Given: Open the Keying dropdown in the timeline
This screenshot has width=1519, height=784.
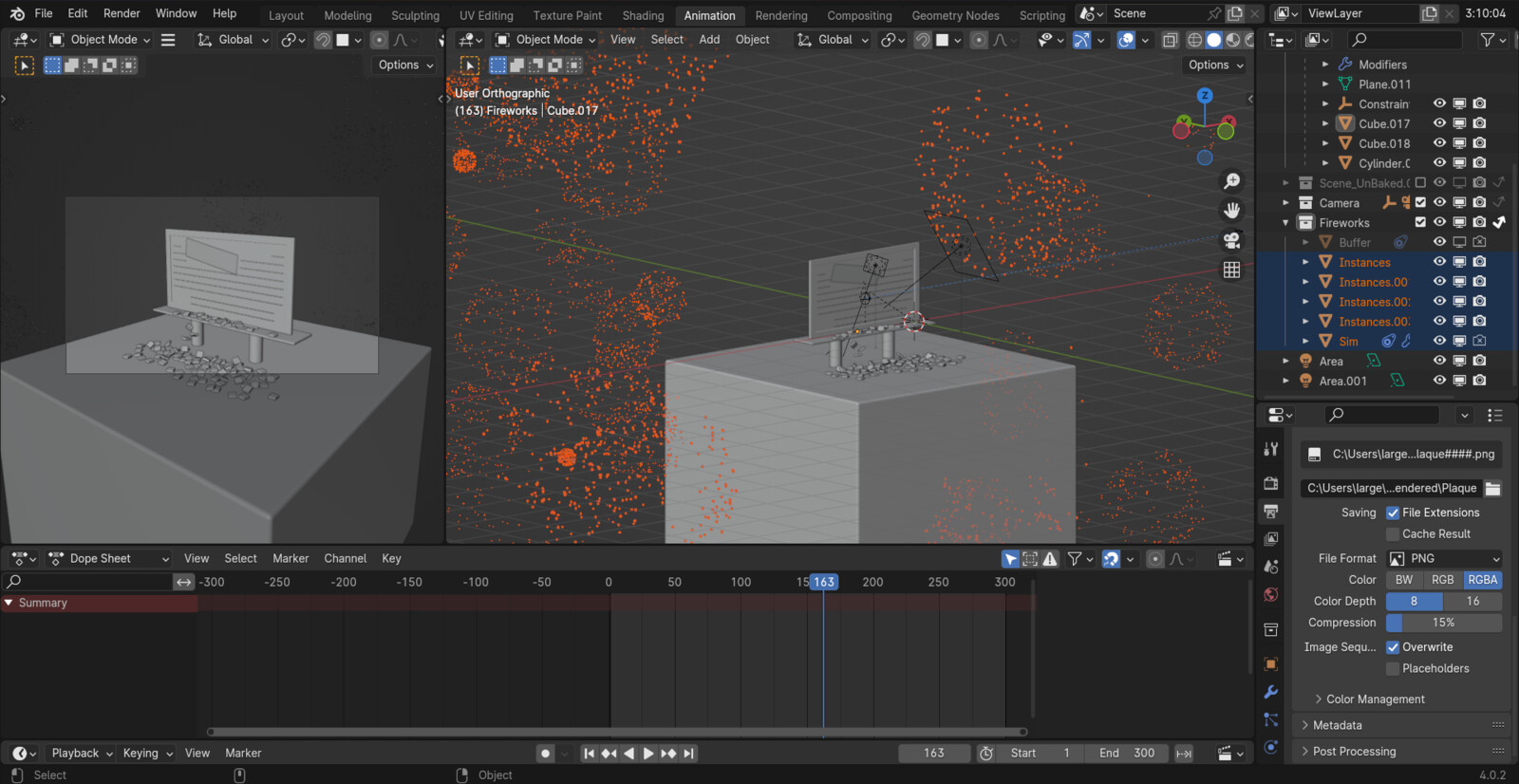Looking at the screenshot, I should 148,754.
